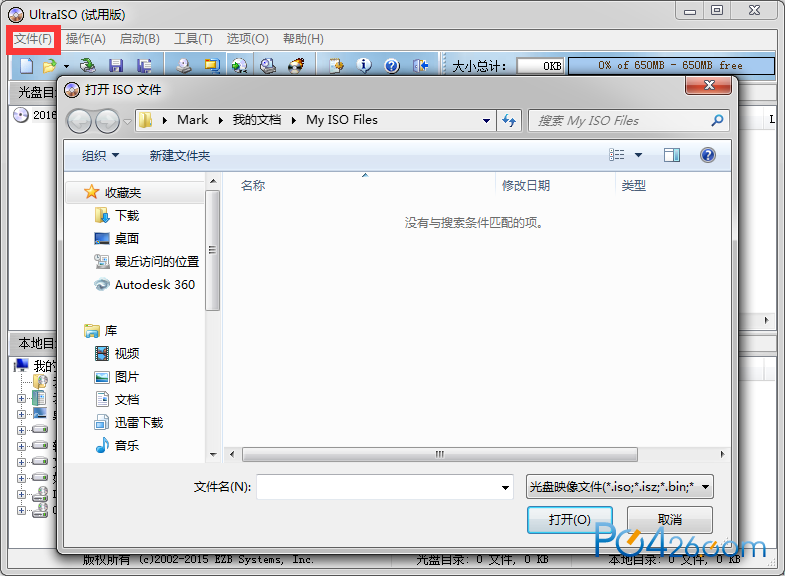Select 桌面 in the navigation pane
The height and width of the screenshot is (576, 785).
point(127,239)
